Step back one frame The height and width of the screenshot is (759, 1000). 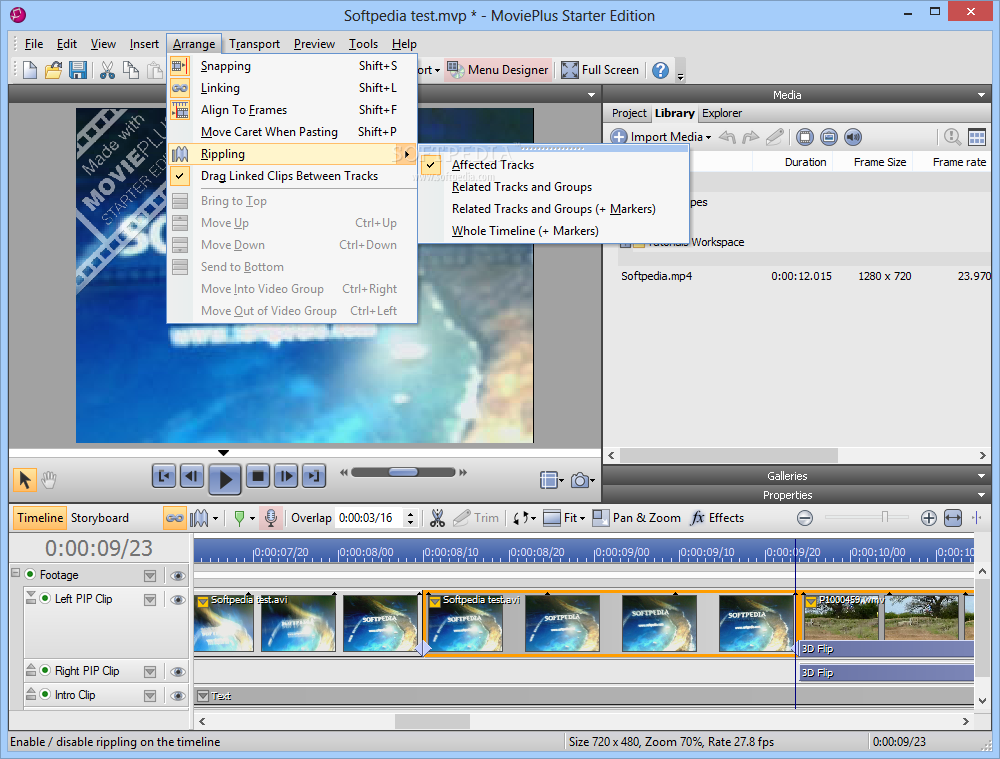(x=192, y=476)
